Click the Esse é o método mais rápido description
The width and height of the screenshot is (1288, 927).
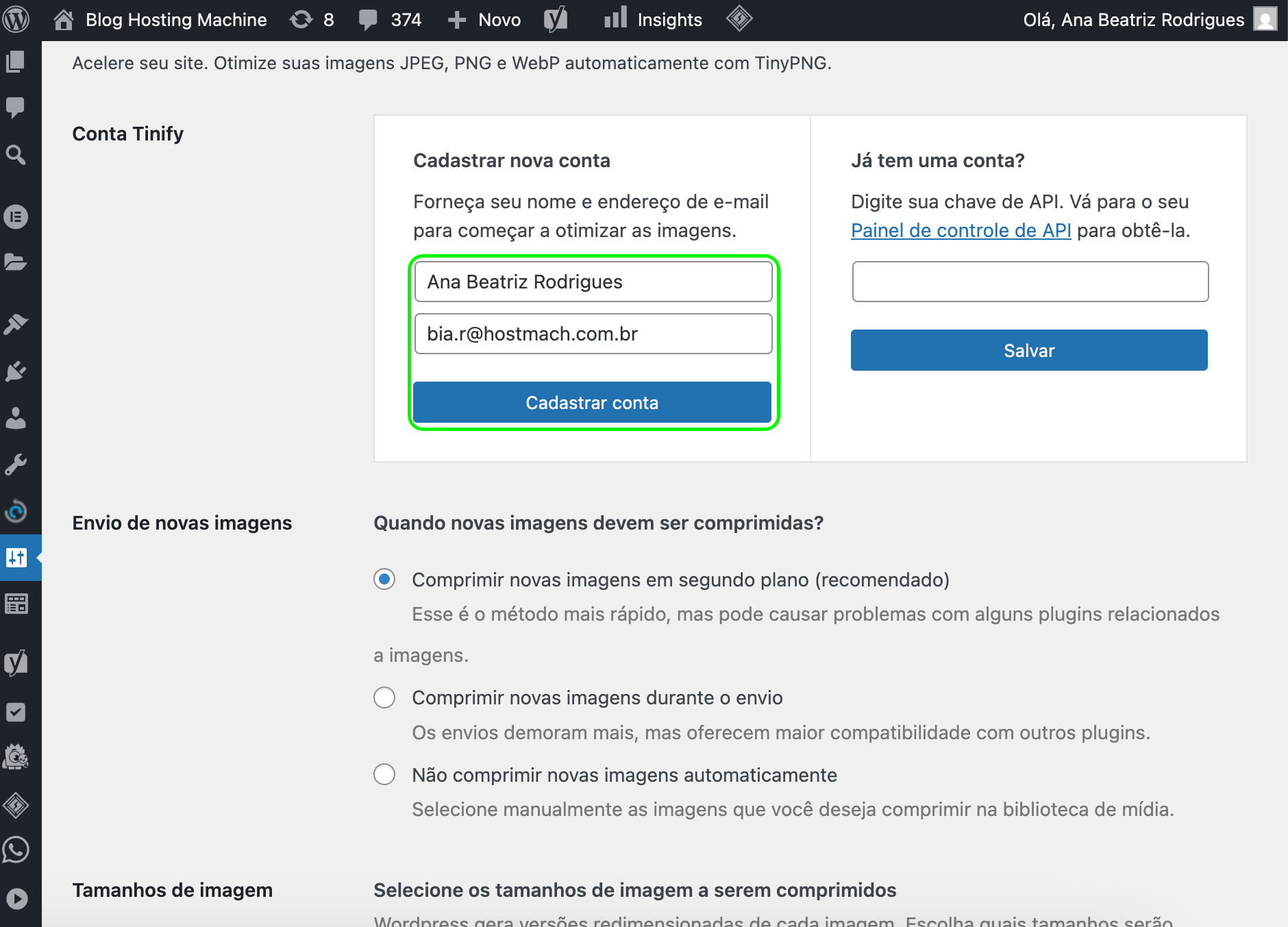tap(797, 634)
